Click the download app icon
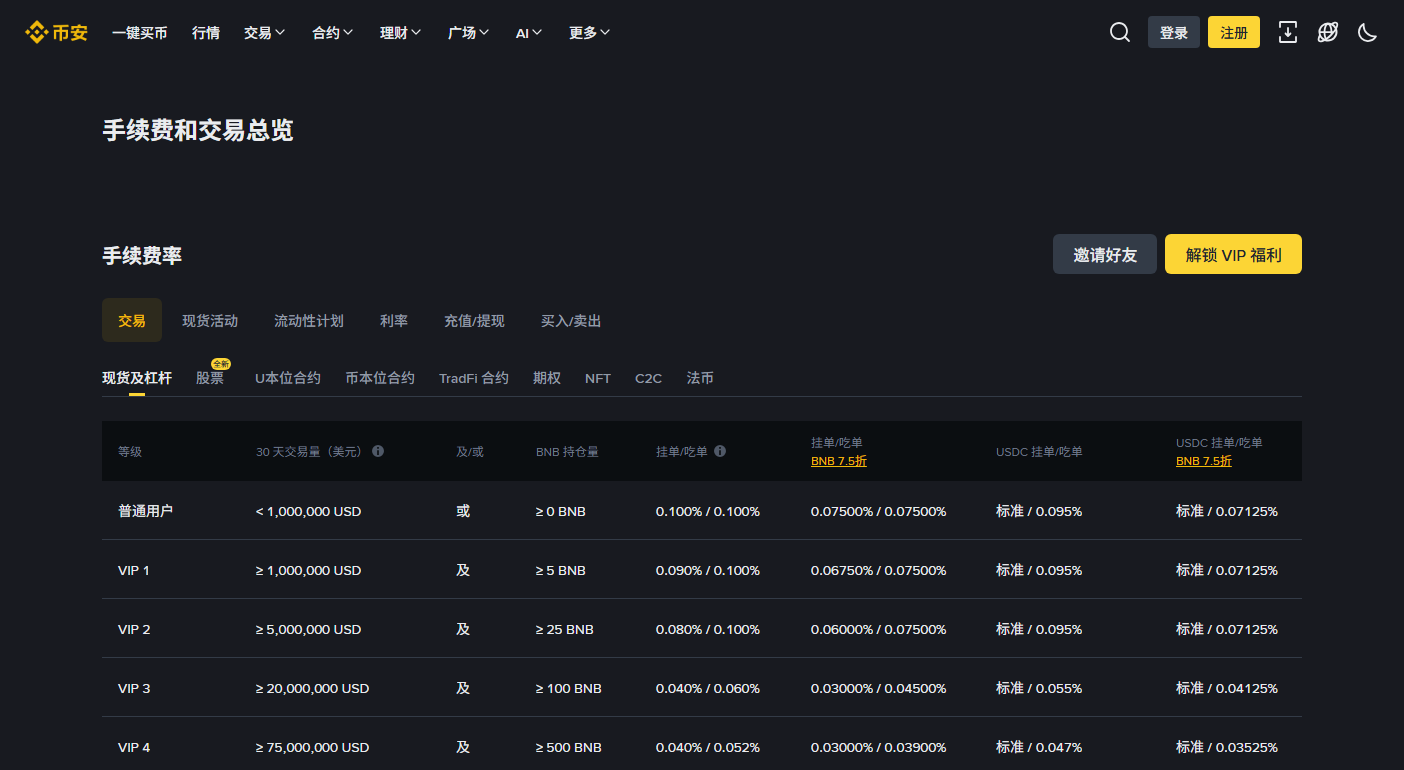Viewport: 1404px width, 770px height. (1288, 33)
